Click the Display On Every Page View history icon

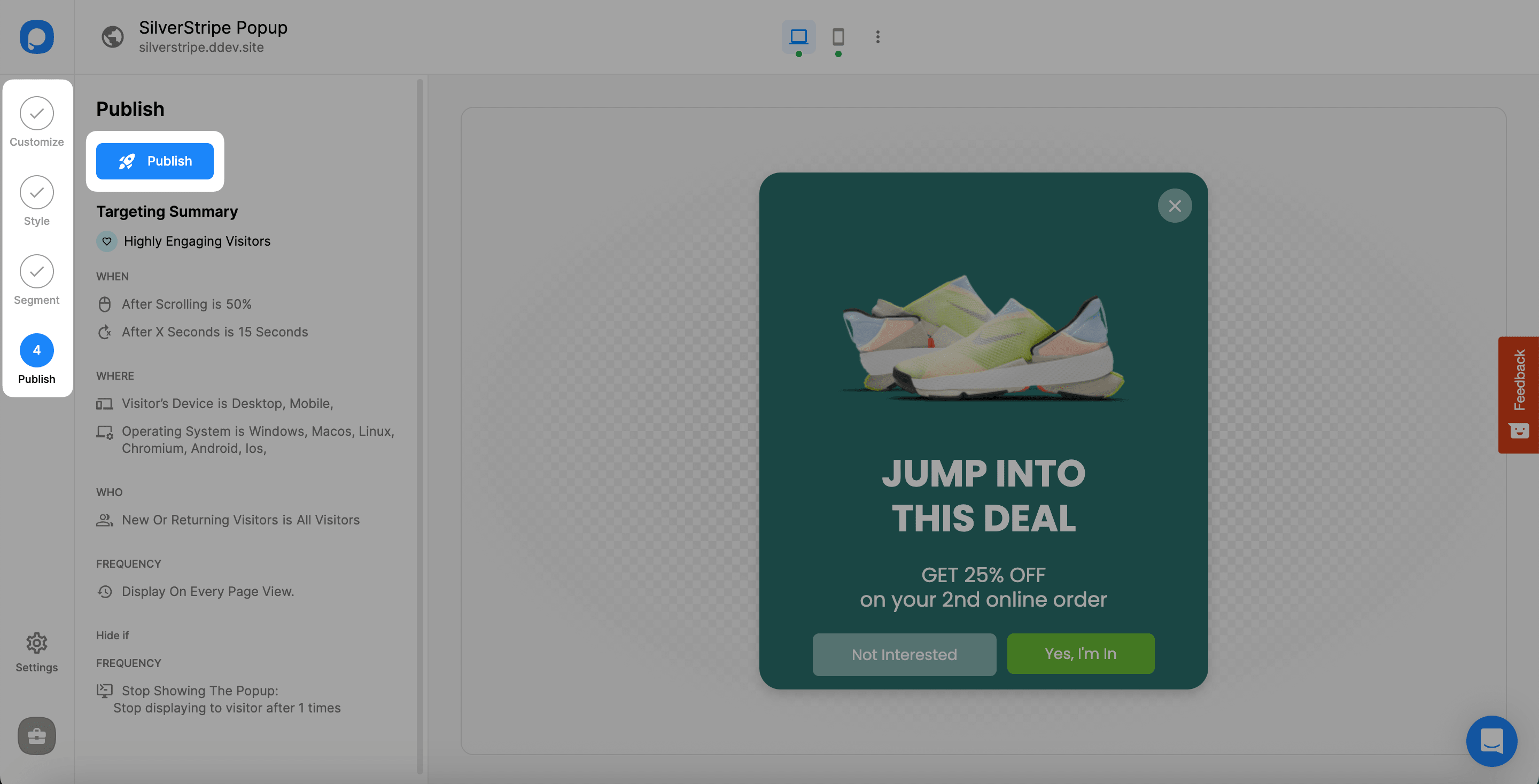105,592
